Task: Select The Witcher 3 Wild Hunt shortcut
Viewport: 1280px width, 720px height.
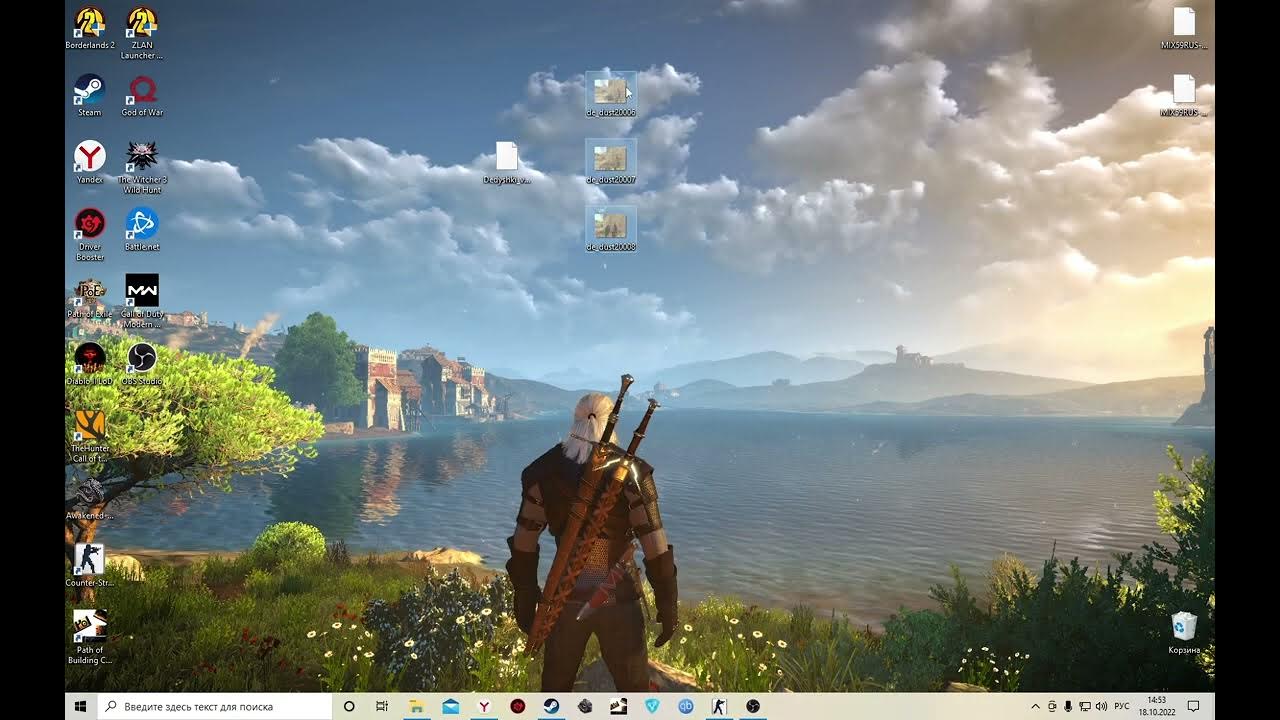Action: [x=142, y=166]
